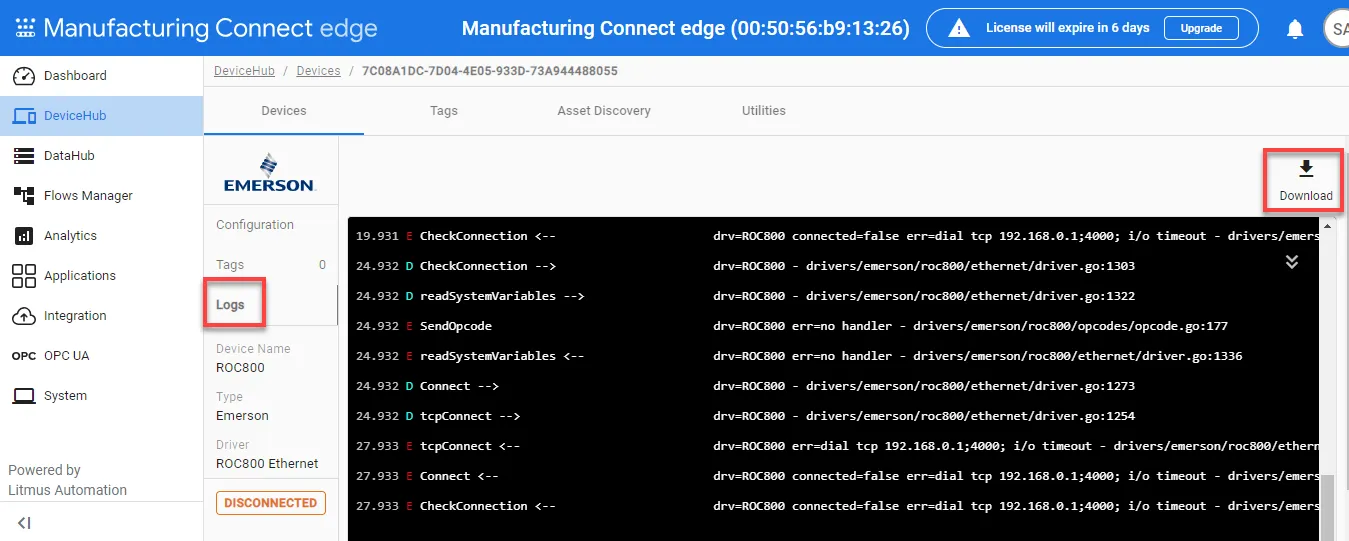Select DeviceHub in the sidebar
1349x541 pixels.
coord(102,116)
